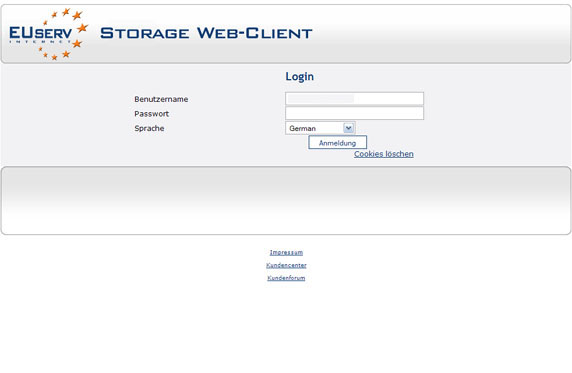This screenshot has height=373, width=572.
Task: Select the German text in language combo box
Action: point(302,128)
